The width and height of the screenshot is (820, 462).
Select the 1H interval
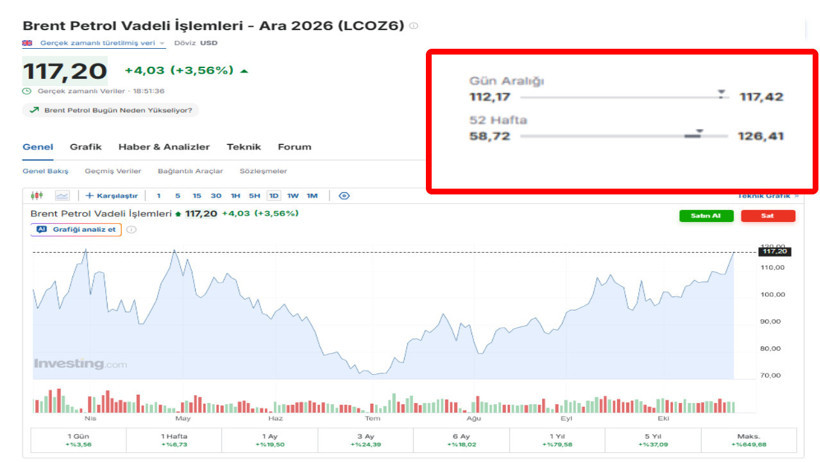[x=235, y=196]
